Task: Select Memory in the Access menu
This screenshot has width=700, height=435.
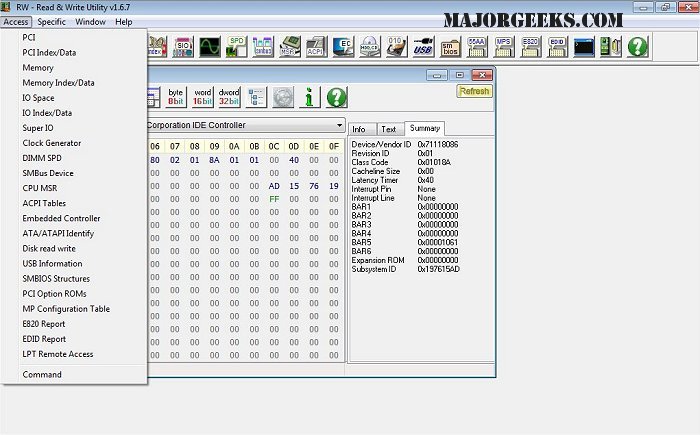Action: click(74, 68)
